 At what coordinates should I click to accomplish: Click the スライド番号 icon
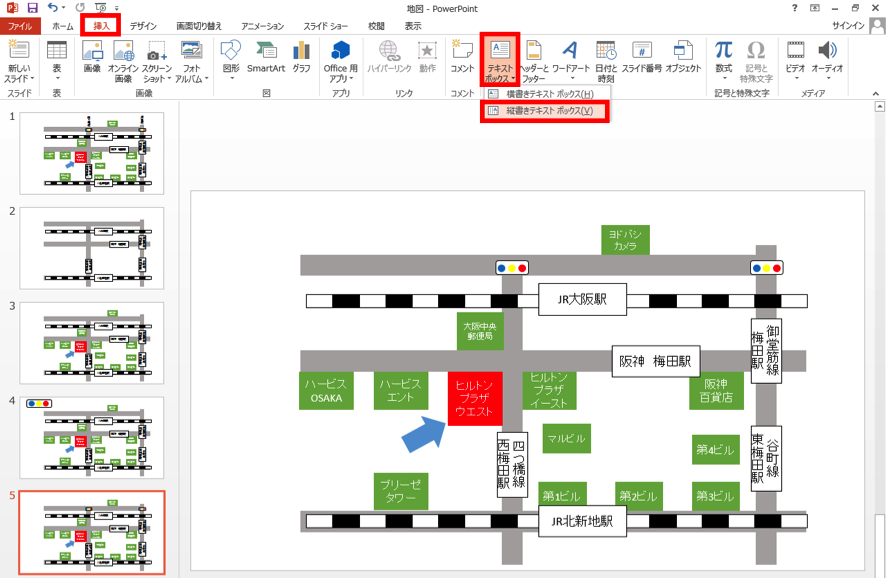click(x=641, y=50)
